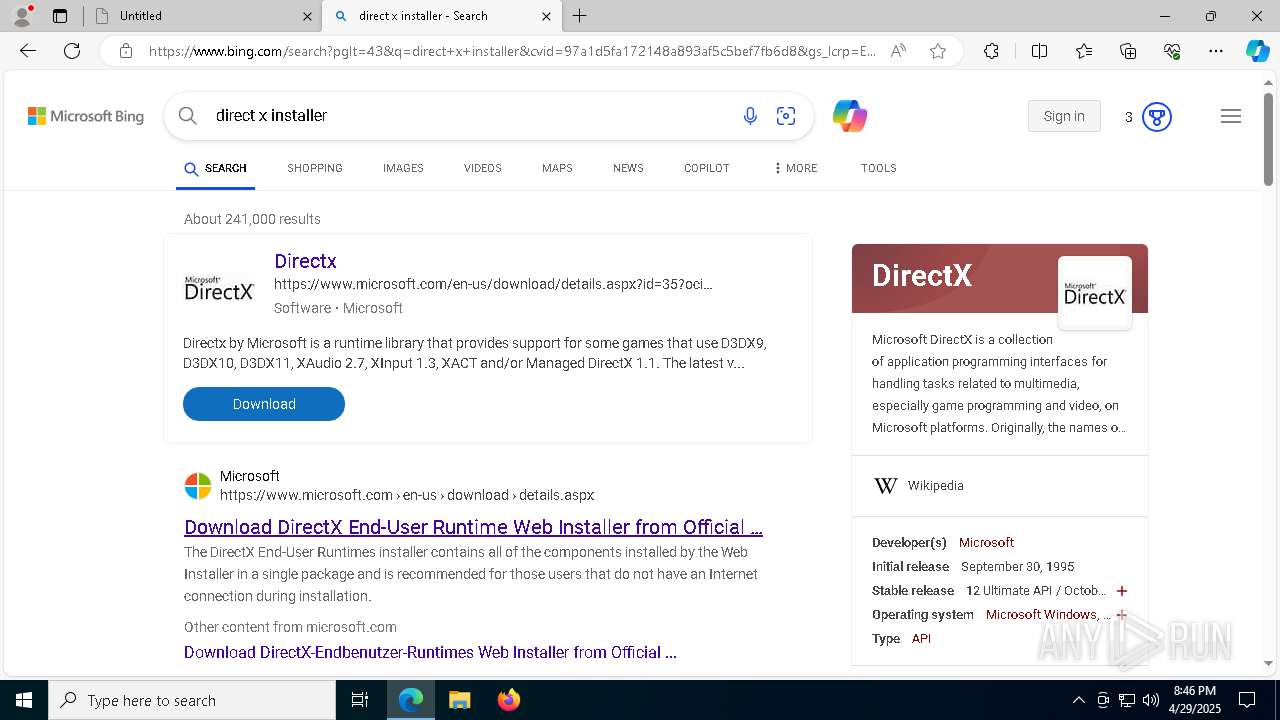Image resolution: width=1280 pixels, height=720 pixels.
Task: Open the Directx result title link
Action: [x=305, y=261]
